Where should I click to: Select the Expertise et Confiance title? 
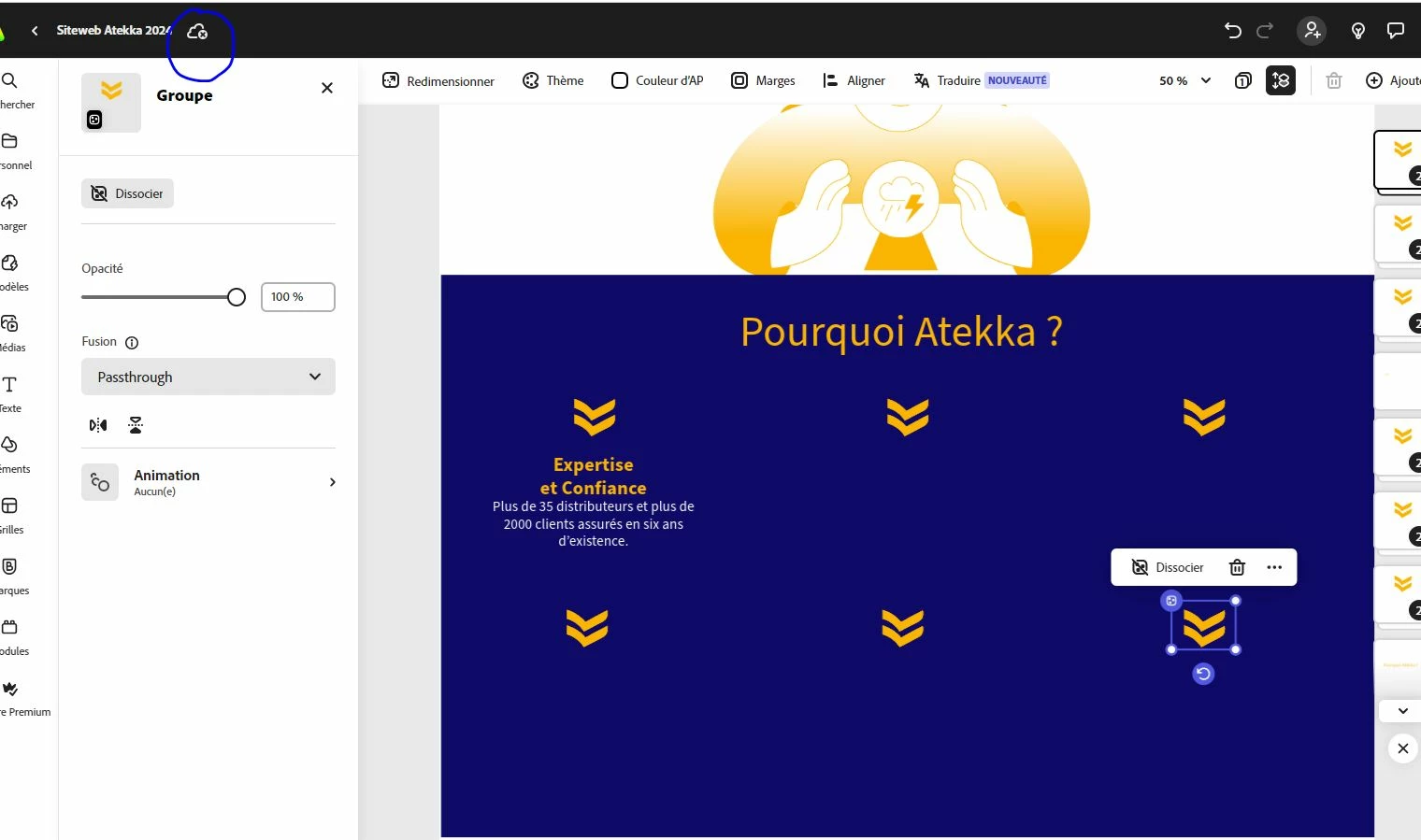point(594,476)
